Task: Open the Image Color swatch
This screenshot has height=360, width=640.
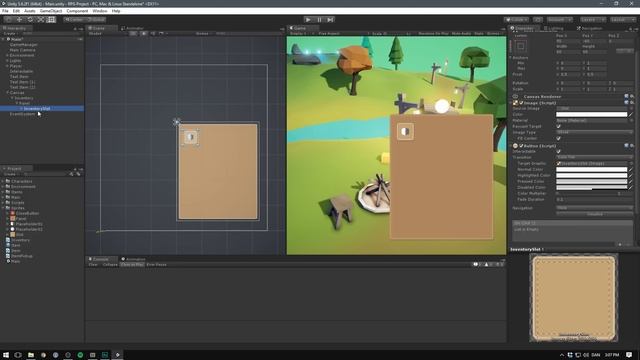Action: 591,114
